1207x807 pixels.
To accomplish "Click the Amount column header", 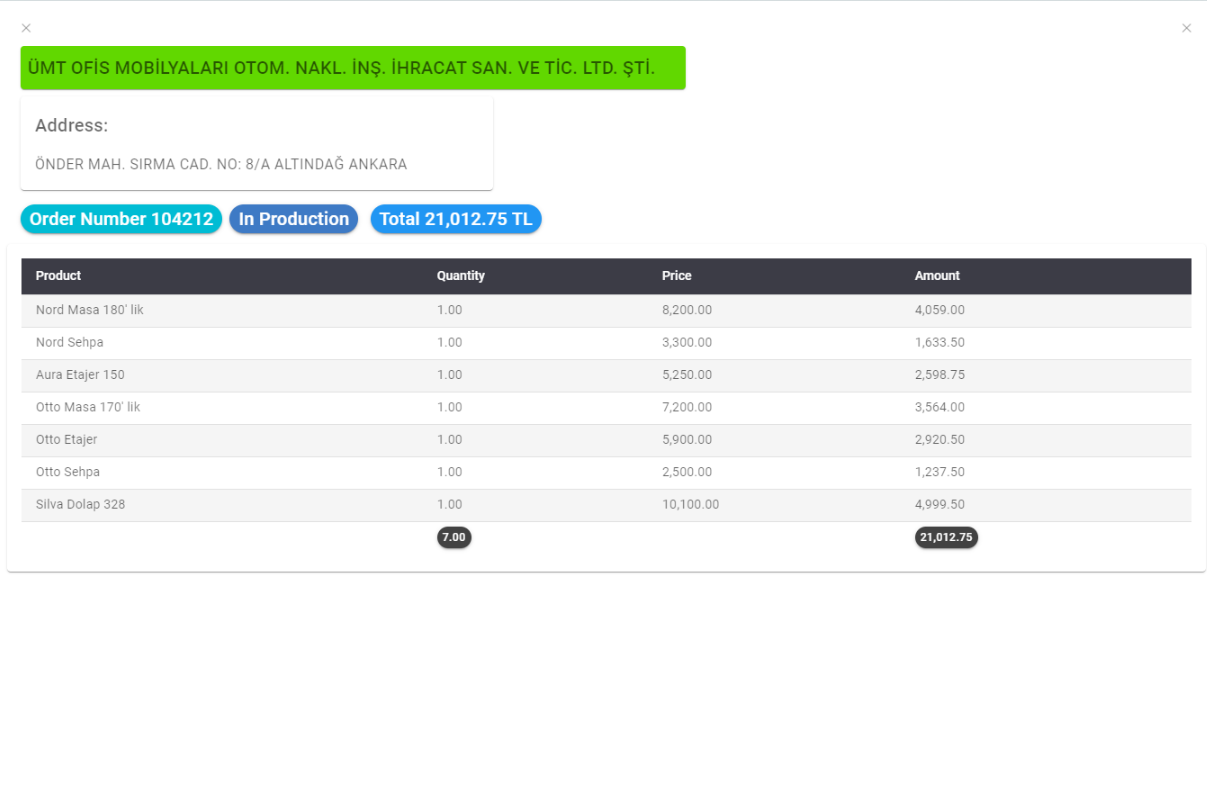I will coord(937,276).
